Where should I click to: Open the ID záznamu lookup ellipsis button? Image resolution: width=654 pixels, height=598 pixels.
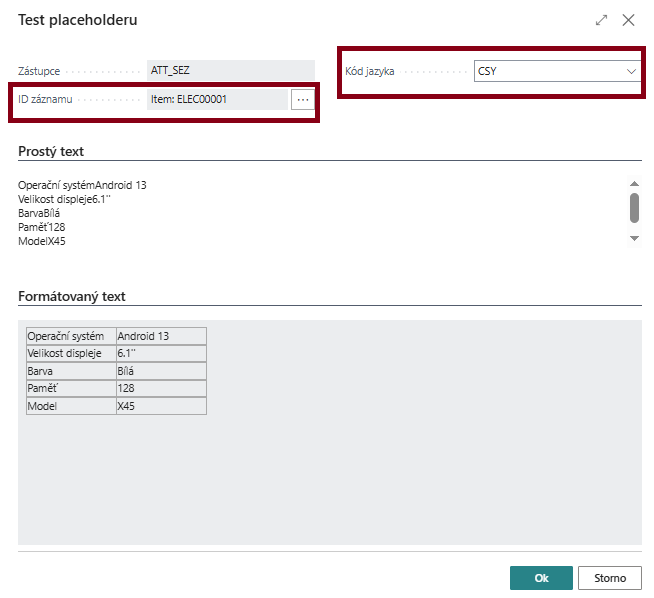(303, 99)
